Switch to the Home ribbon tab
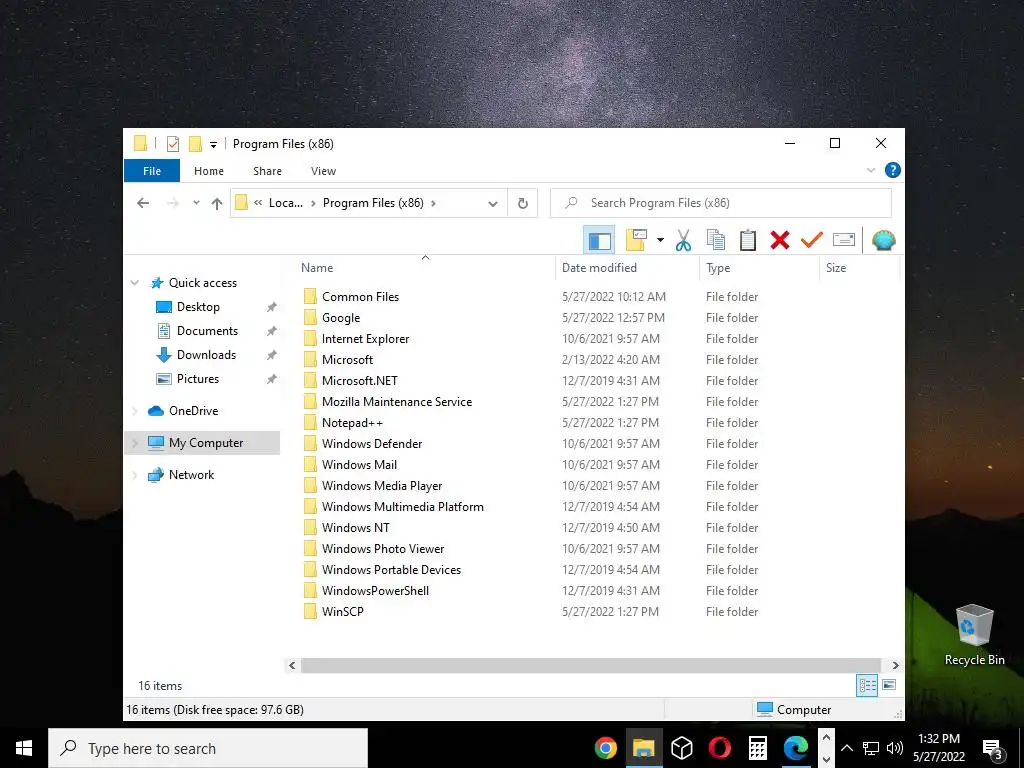The width and height of the screenshot is (1024, 768). click(x=209, y=171)
